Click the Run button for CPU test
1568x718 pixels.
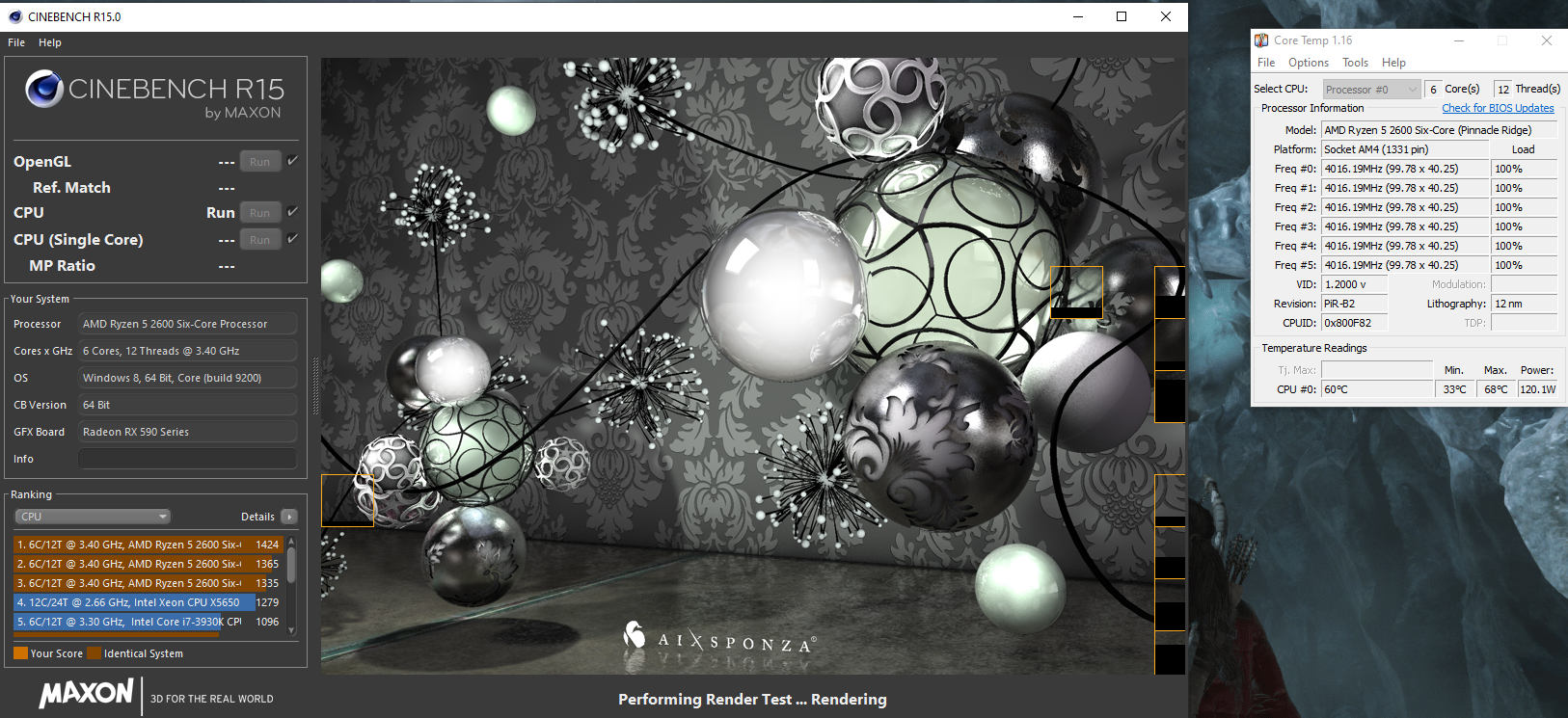260,212
